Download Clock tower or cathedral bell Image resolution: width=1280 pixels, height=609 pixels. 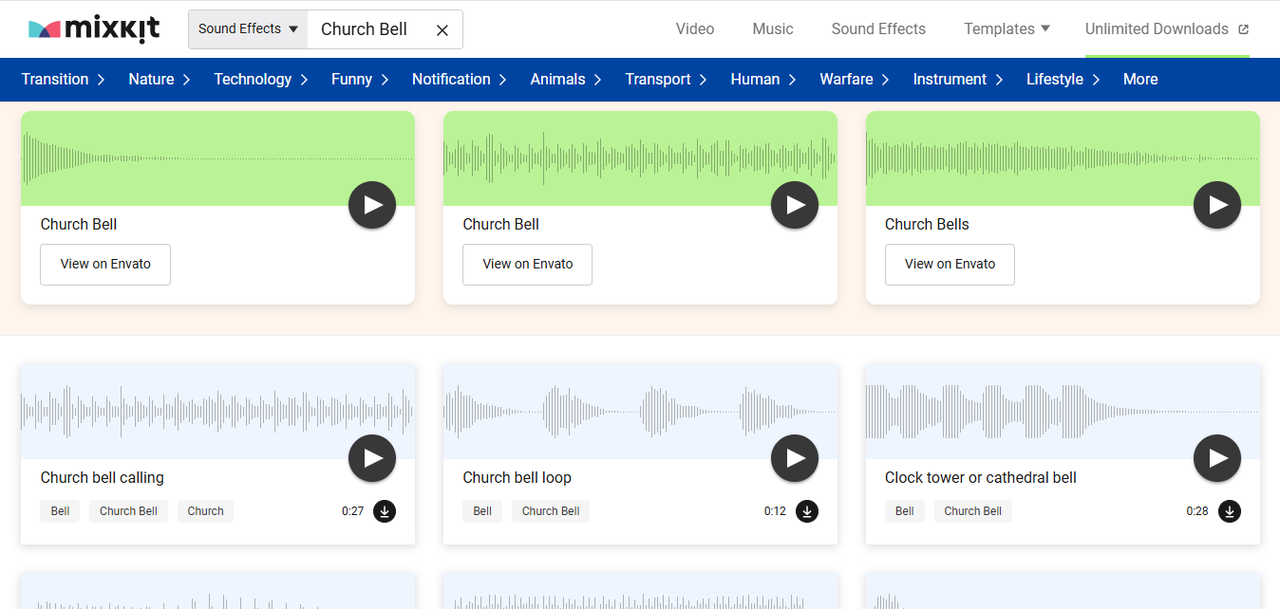(1230, 511)
